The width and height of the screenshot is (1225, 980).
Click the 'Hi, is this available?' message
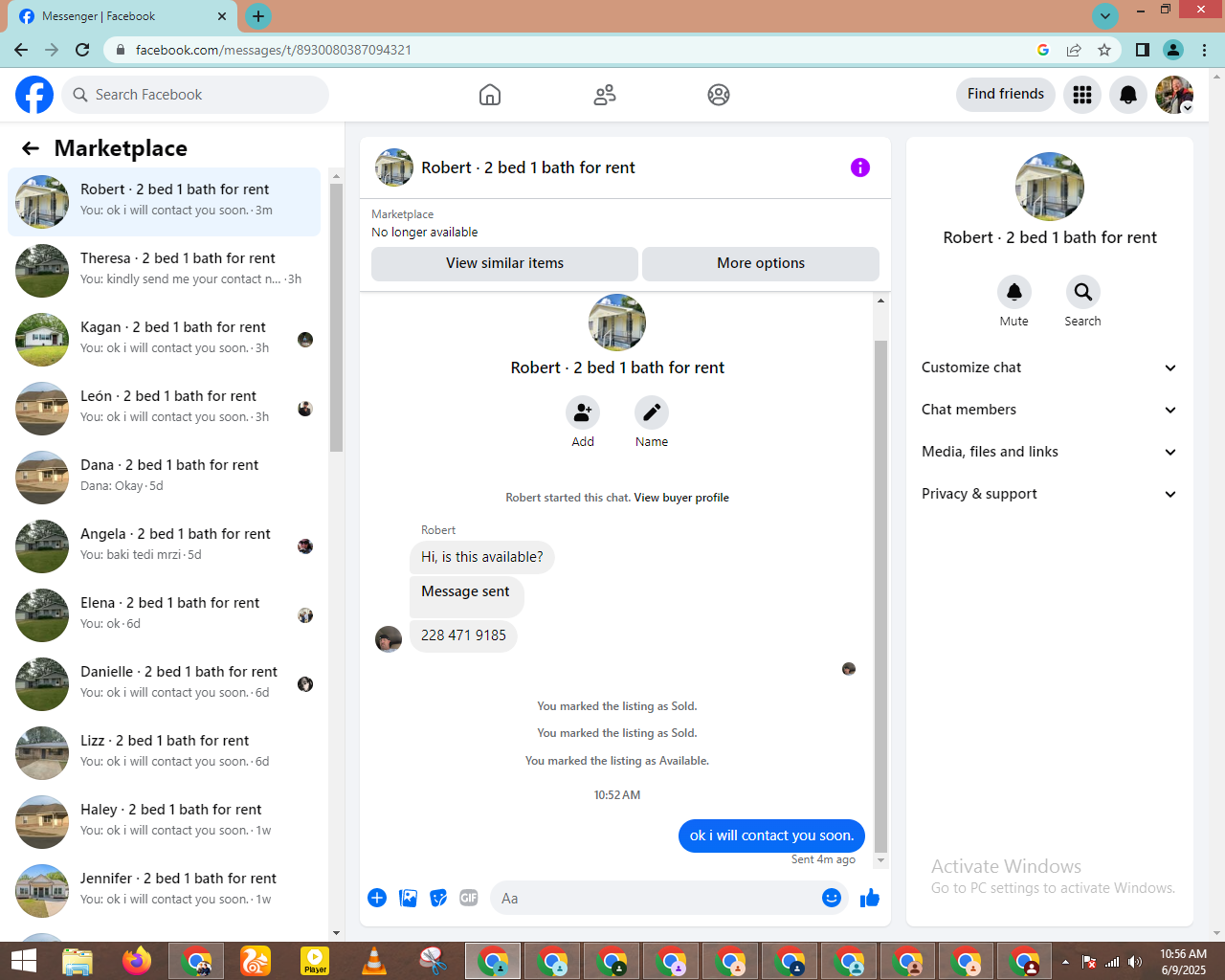coord(481,557)
